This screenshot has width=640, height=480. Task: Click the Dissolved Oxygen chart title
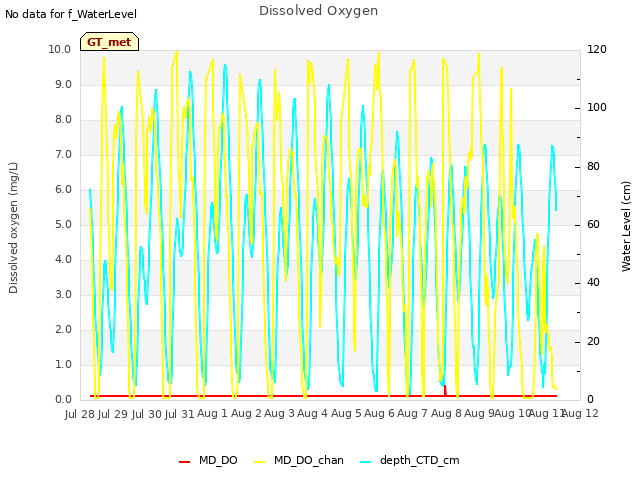(x=318, y=11)
